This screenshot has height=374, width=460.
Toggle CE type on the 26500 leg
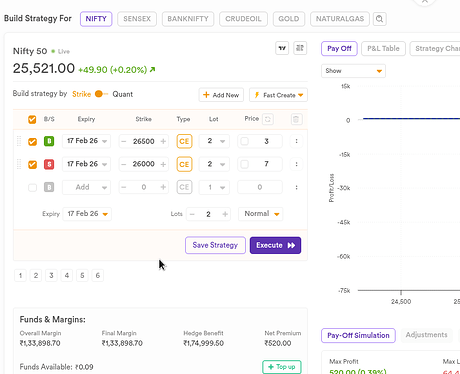pyautogui.click(x=184, y=141)
